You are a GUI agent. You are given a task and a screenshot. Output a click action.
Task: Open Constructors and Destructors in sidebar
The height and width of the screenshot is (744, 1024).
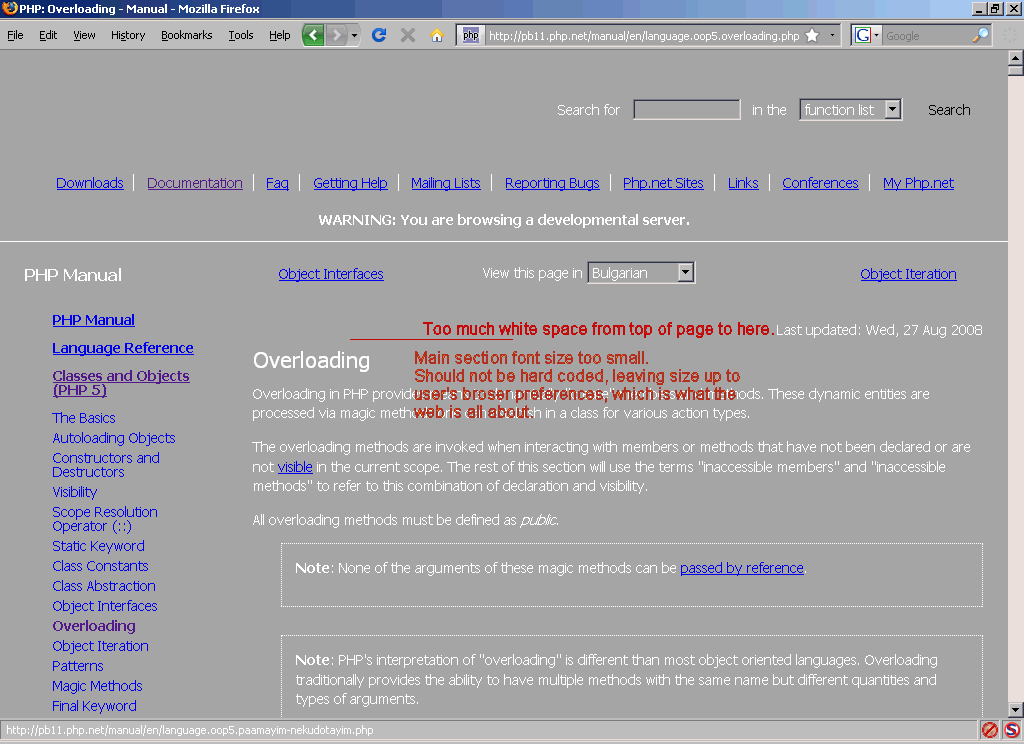pyautogui.click(x=106, y=465)
